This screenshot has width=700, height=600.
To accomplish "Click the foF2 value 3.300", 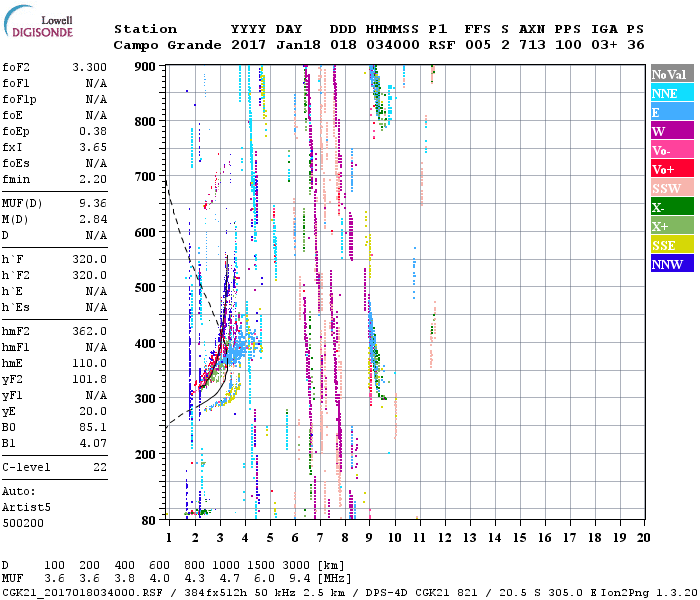I will 89,67.
